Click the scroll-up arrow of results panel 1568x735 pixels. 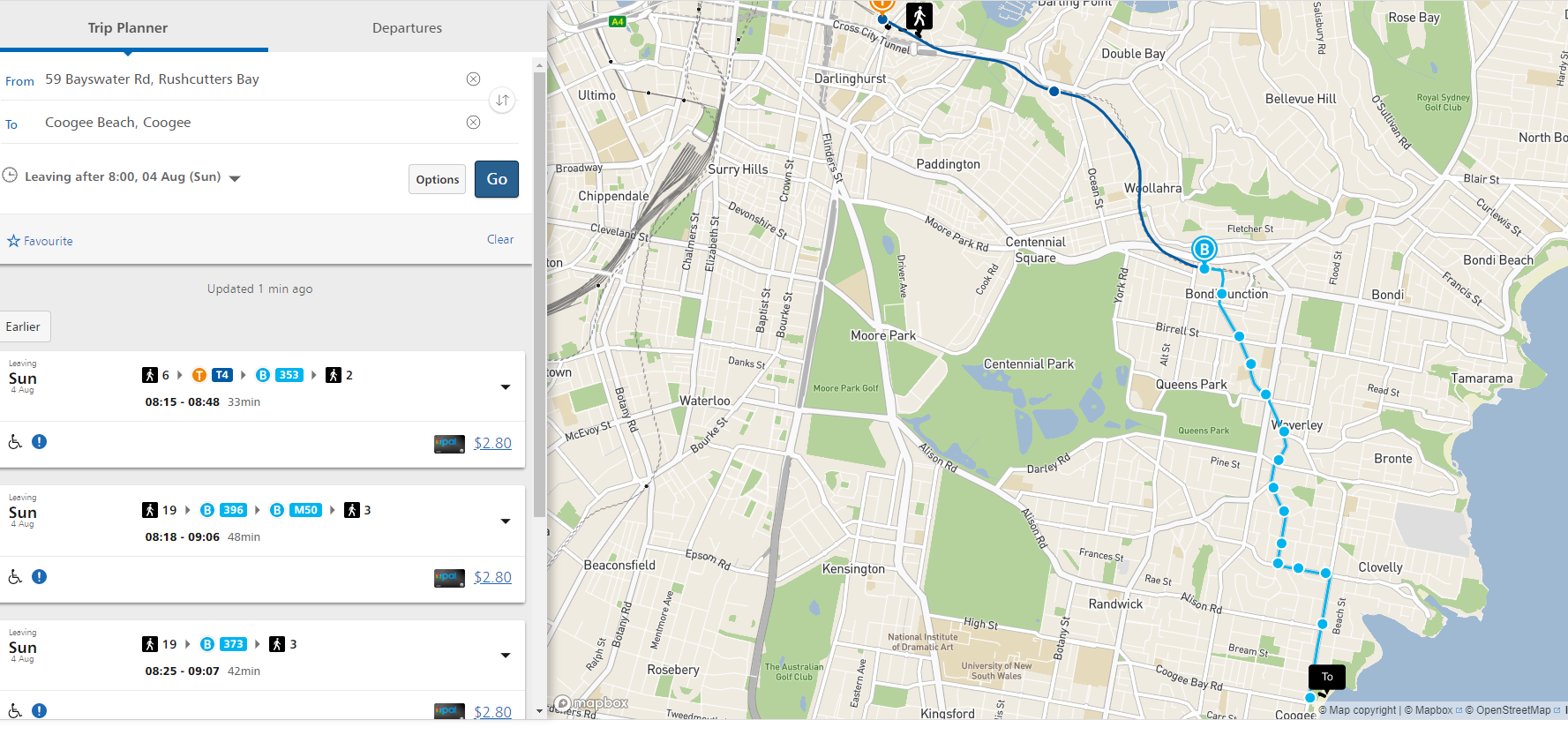coord(539,65)
